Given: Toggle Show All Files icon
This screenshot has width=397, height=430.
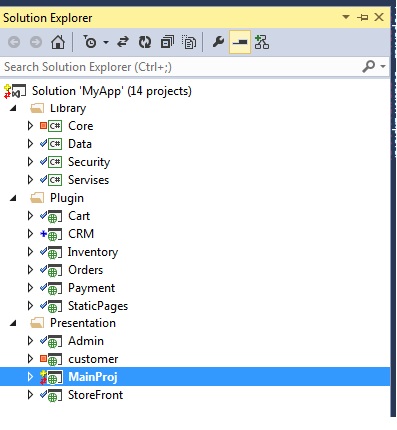Looking at the screenshot, I should (x=189, y=42).
